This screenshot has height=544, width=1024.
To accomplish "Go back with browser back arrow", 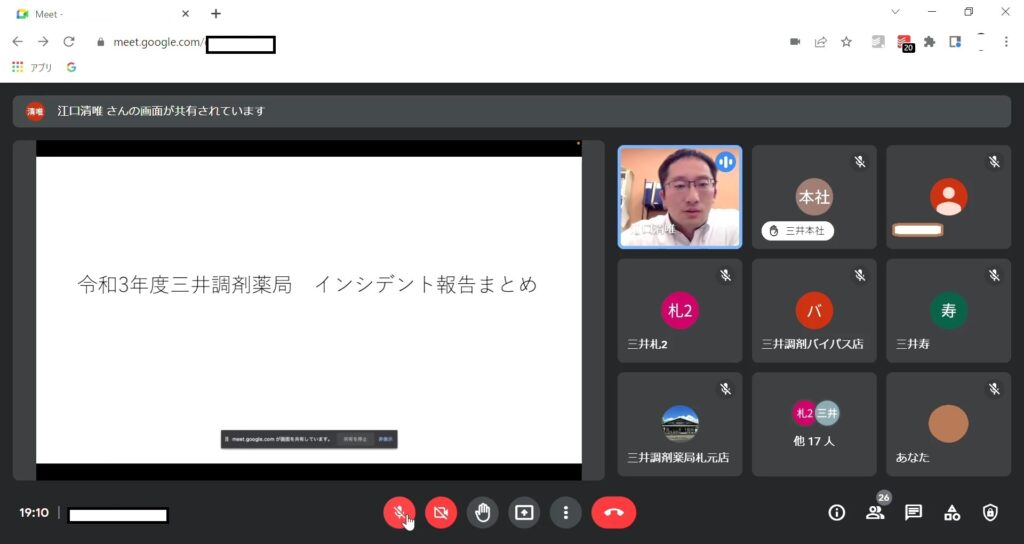I will (x=18, y=42).
